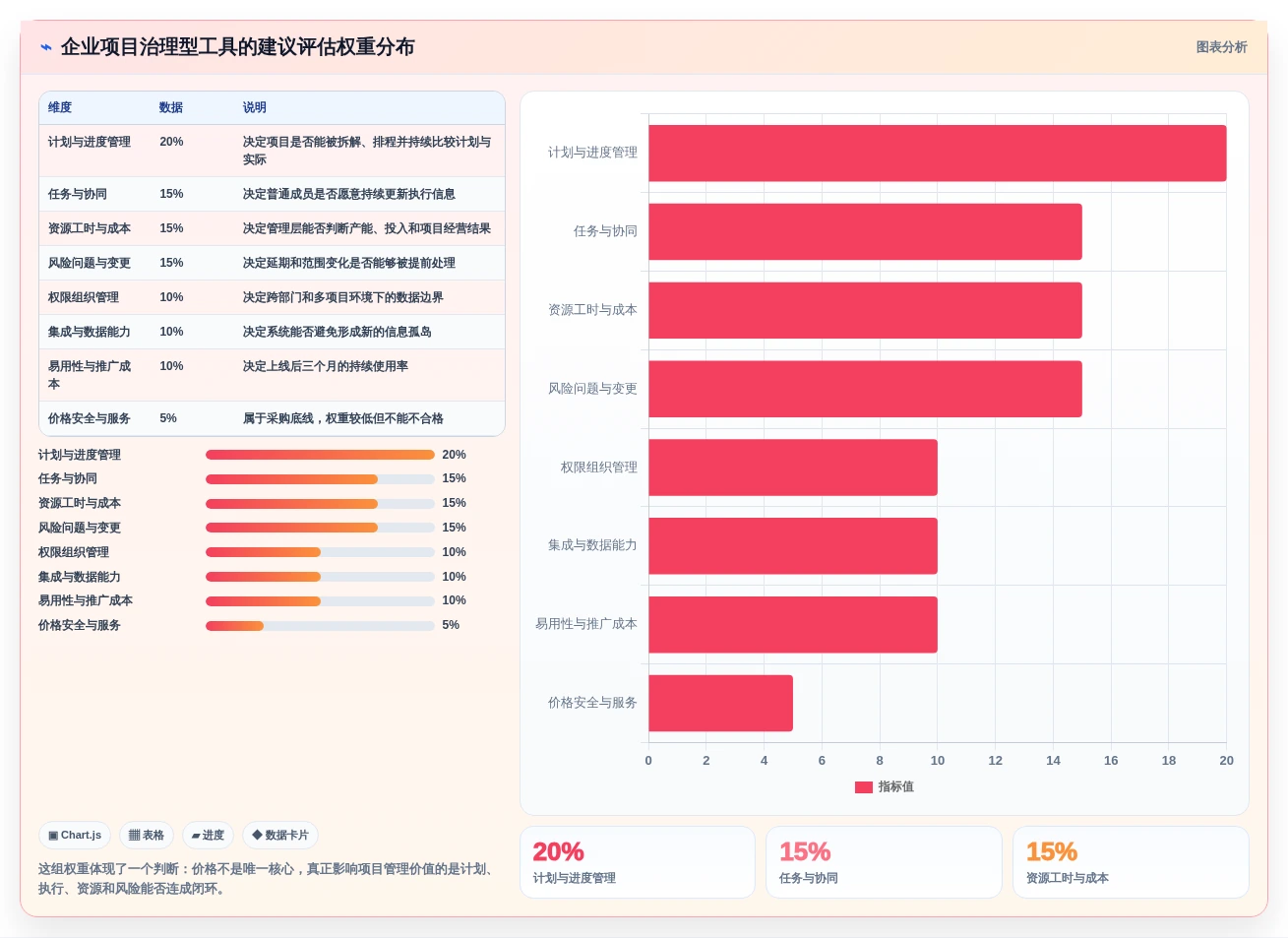Click the blue lightning icon beside the title
This screenshot has width=1288, height=938.
tap(45, 47)
